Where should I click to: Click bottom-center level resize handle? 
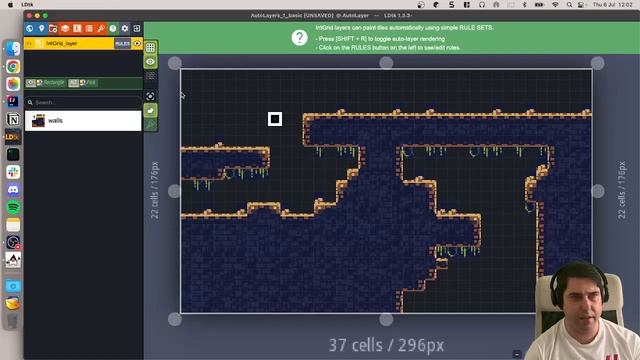(x=386, y=319)
